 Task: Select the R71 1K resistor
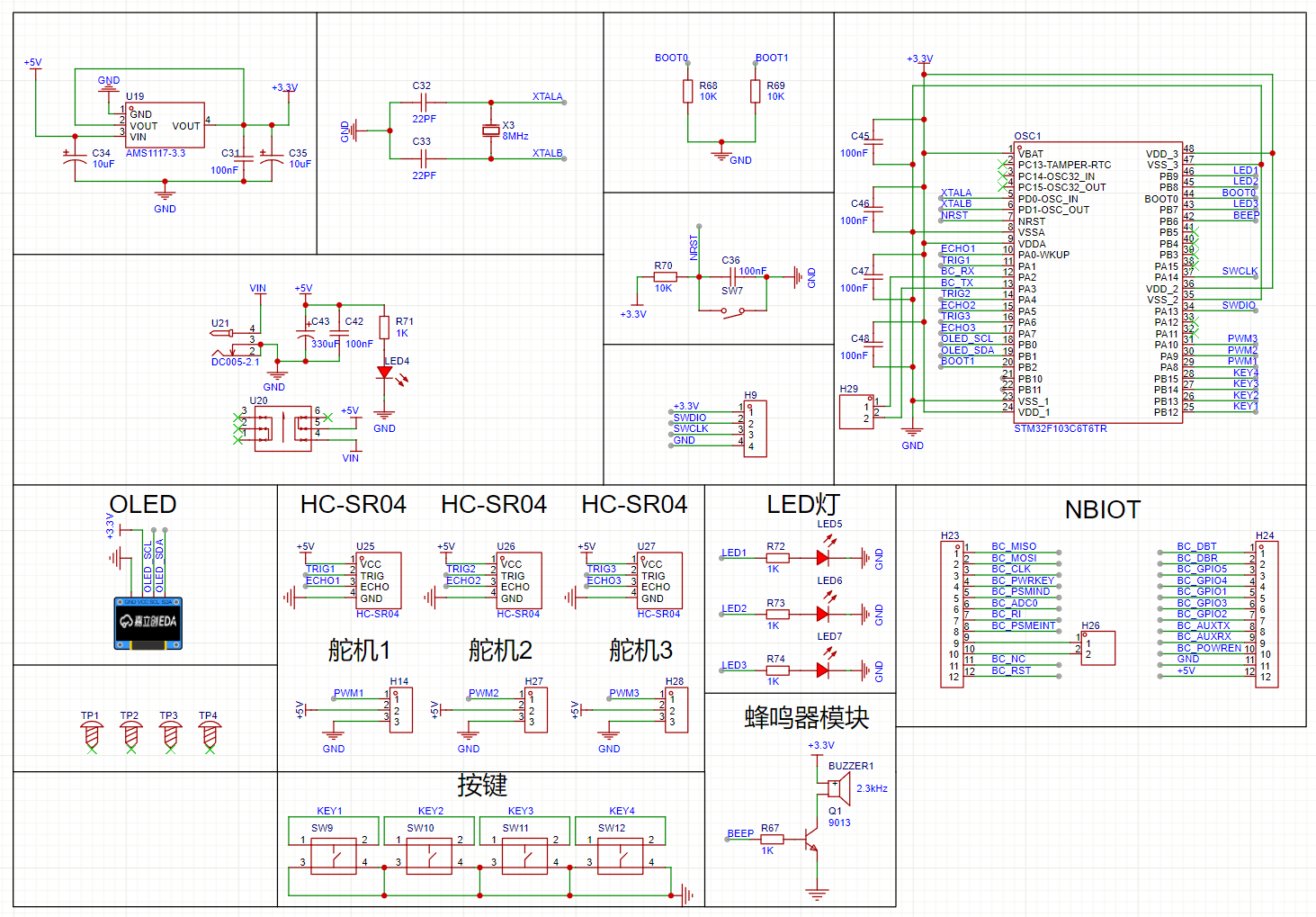[x=385, y=328]
